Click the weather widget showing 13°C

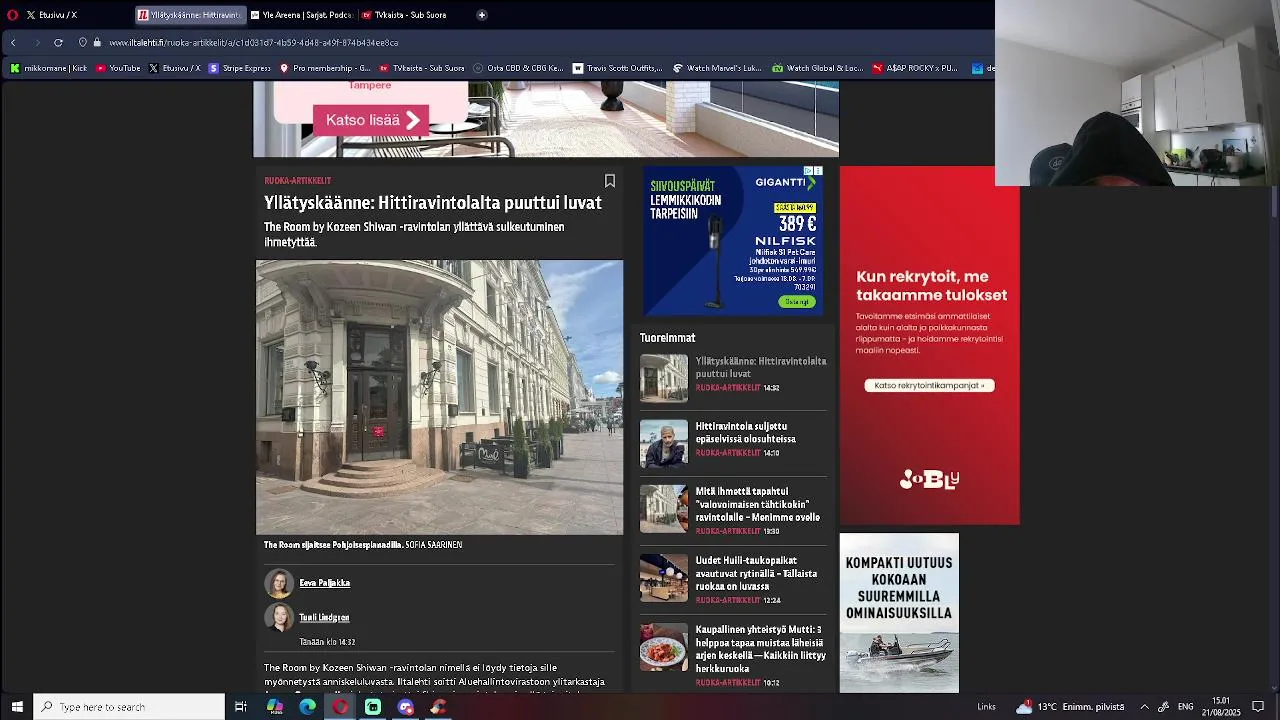coord(1070,707)
